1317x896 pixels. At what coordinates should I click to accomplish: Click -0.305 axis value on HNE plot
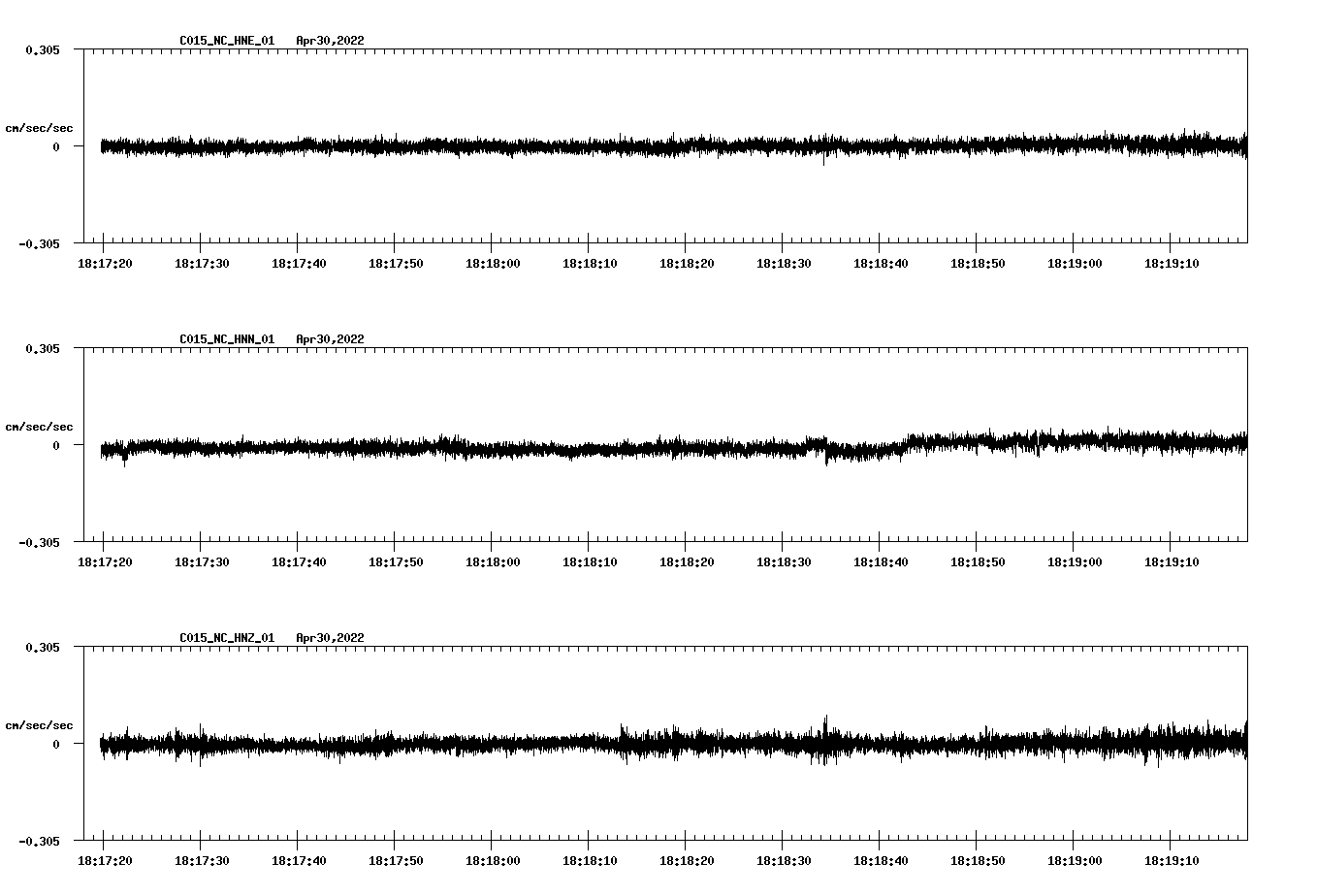pos(39,243)
